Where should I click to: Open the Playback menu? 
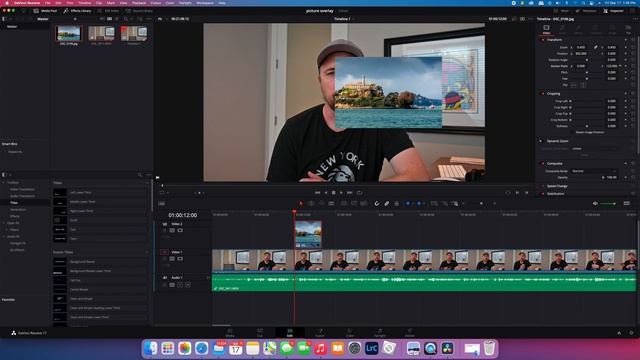coord(139,3)
